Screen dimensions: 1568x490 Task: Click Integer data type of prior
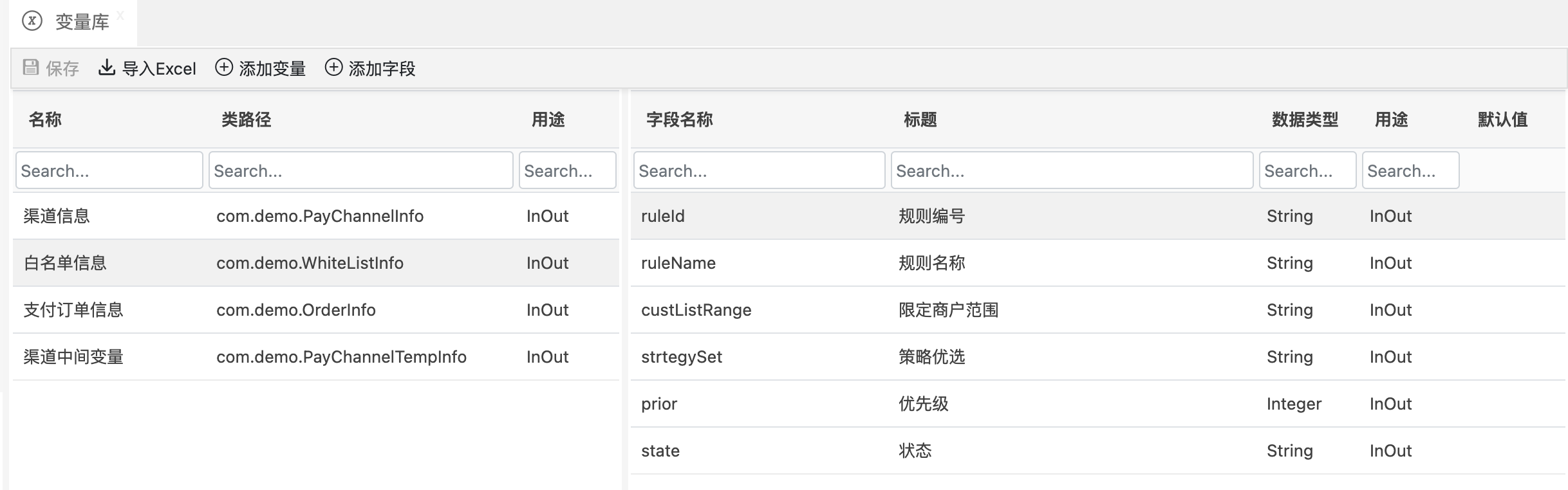pyautogui.click(x=1294, y=404)
